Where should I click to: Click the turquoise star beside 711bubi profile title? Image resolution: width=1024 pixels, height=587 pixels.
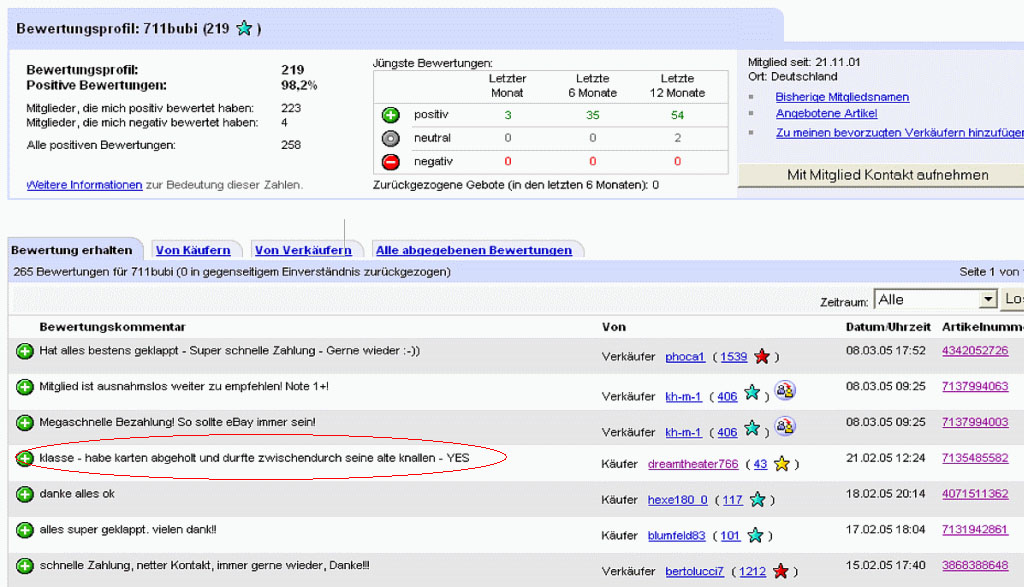[244, 29]
